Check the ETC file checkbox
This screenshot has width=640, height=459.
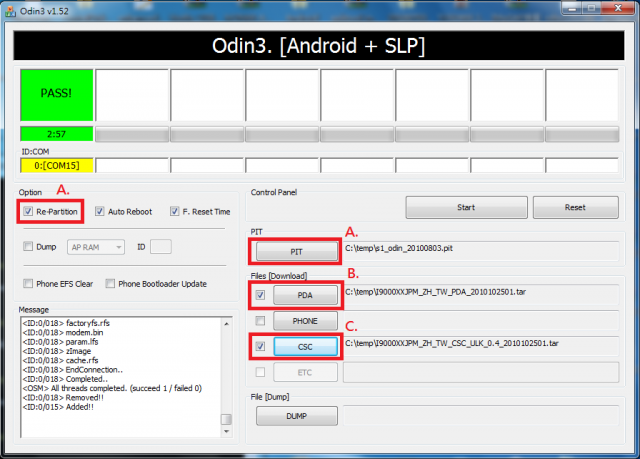point(260,372)
